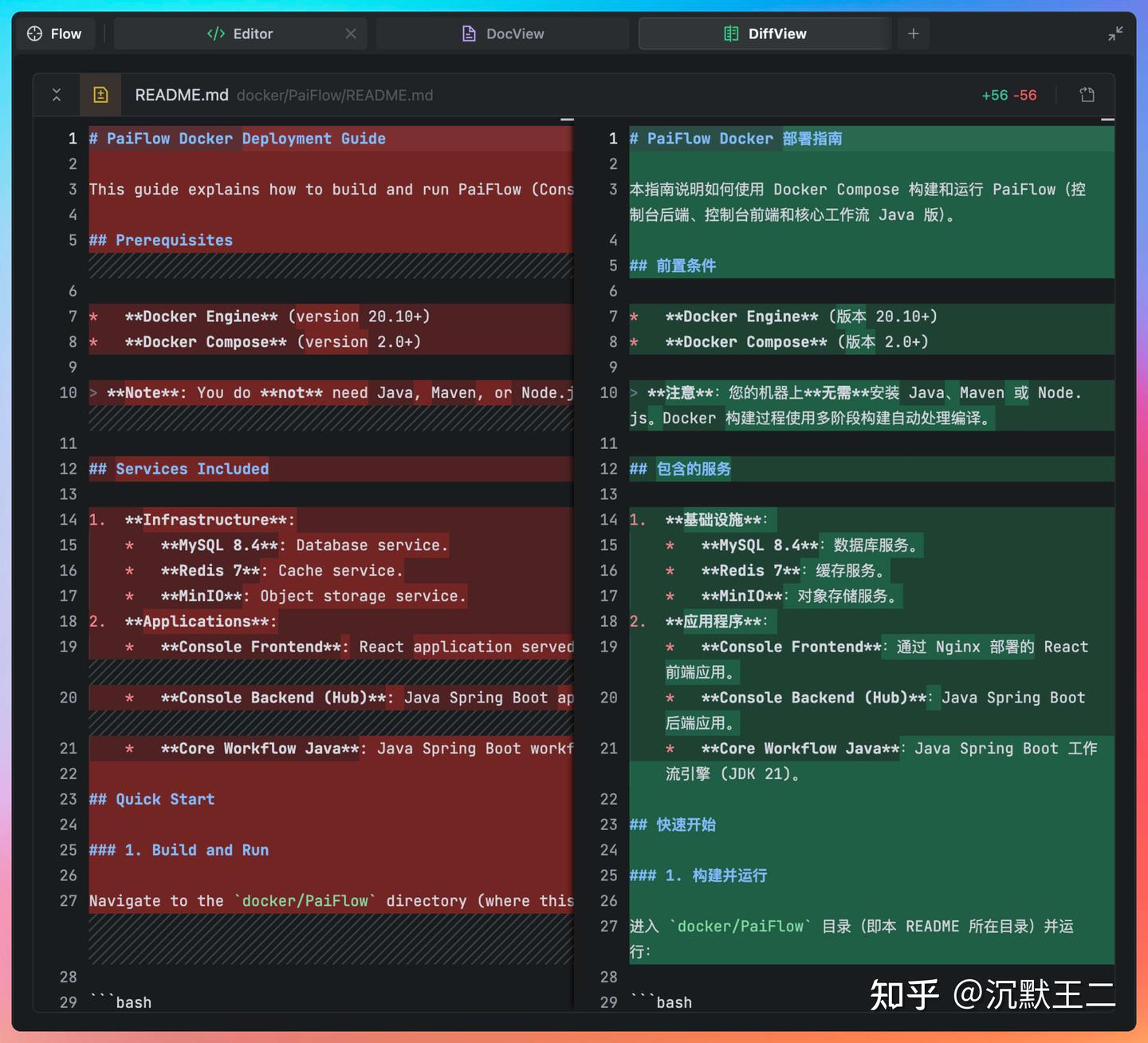The width and height of the screenshot is (1148, 1043).
Task: Collapse the diff using the crossing-arrows icon
Action: tap(57, 94)
